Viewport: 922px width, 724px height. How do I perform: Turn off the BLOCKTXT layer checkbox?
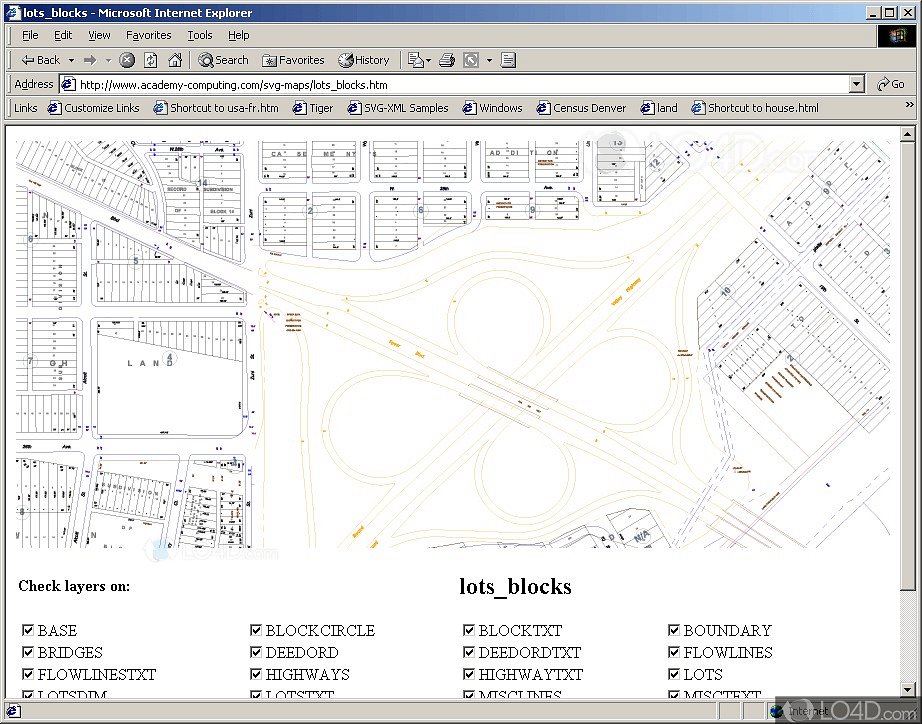[469, 631]
